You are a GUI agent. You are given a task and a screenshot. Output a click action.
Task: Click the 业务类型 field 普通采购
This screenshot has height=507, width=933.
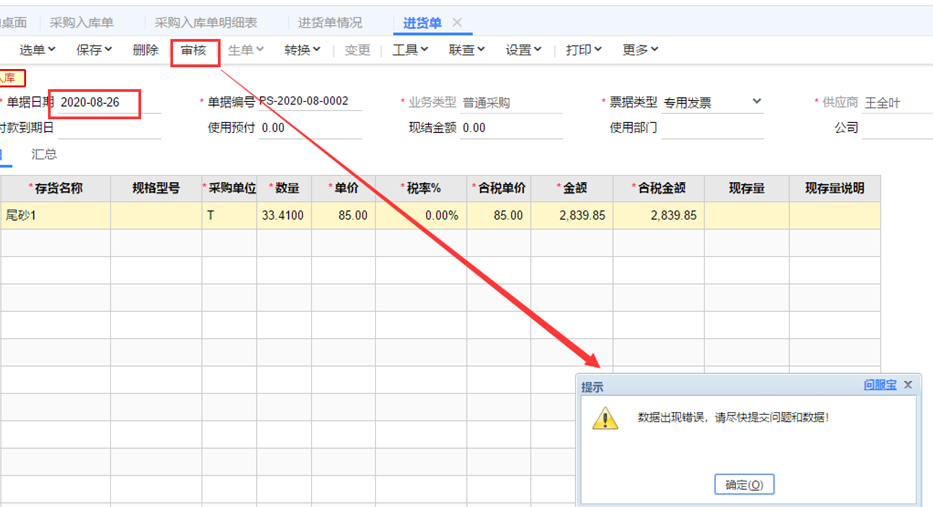(x=512, y=102)
